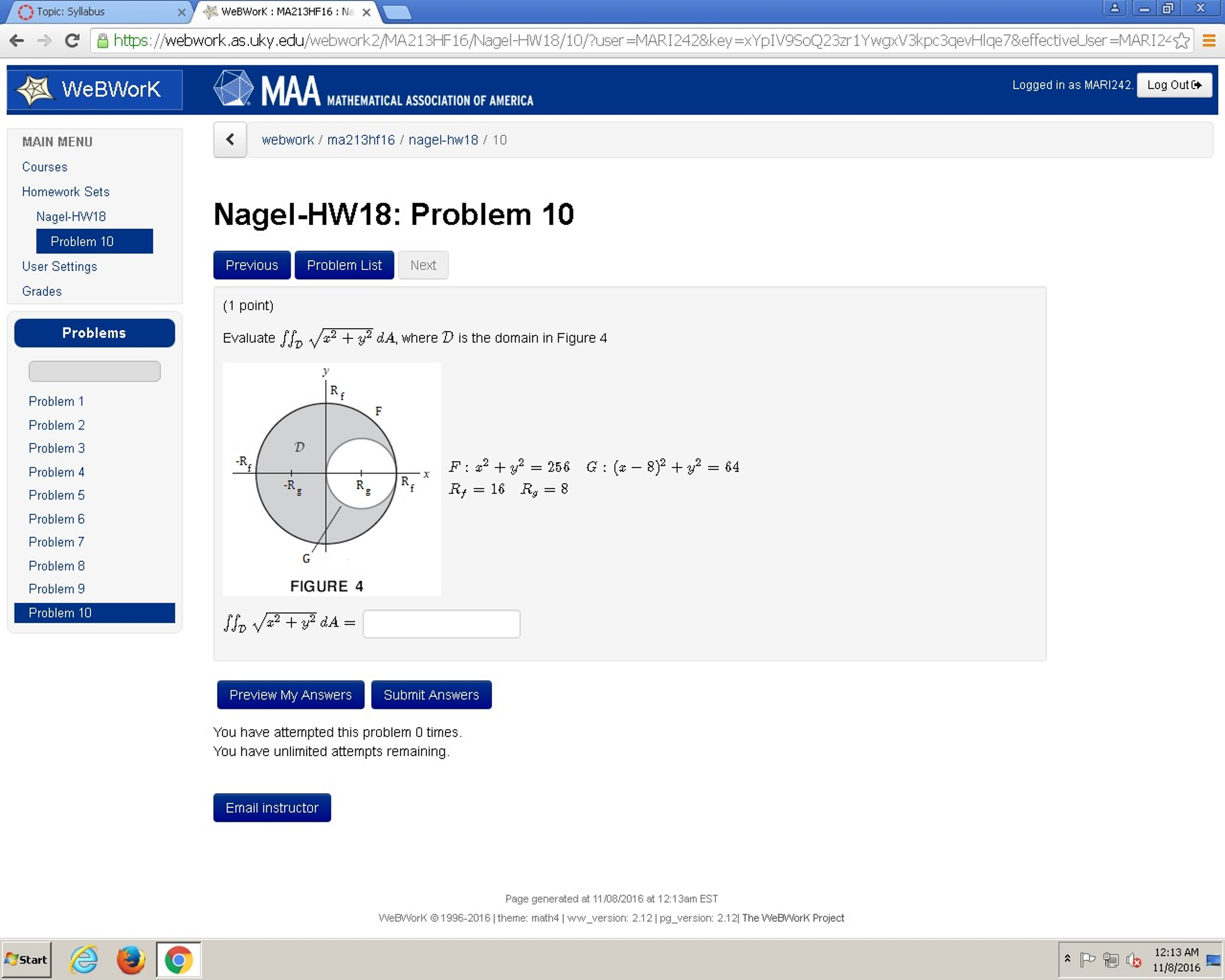
Task: Click the Figure 4 domain diagram
Action: [x=332, y=479]
